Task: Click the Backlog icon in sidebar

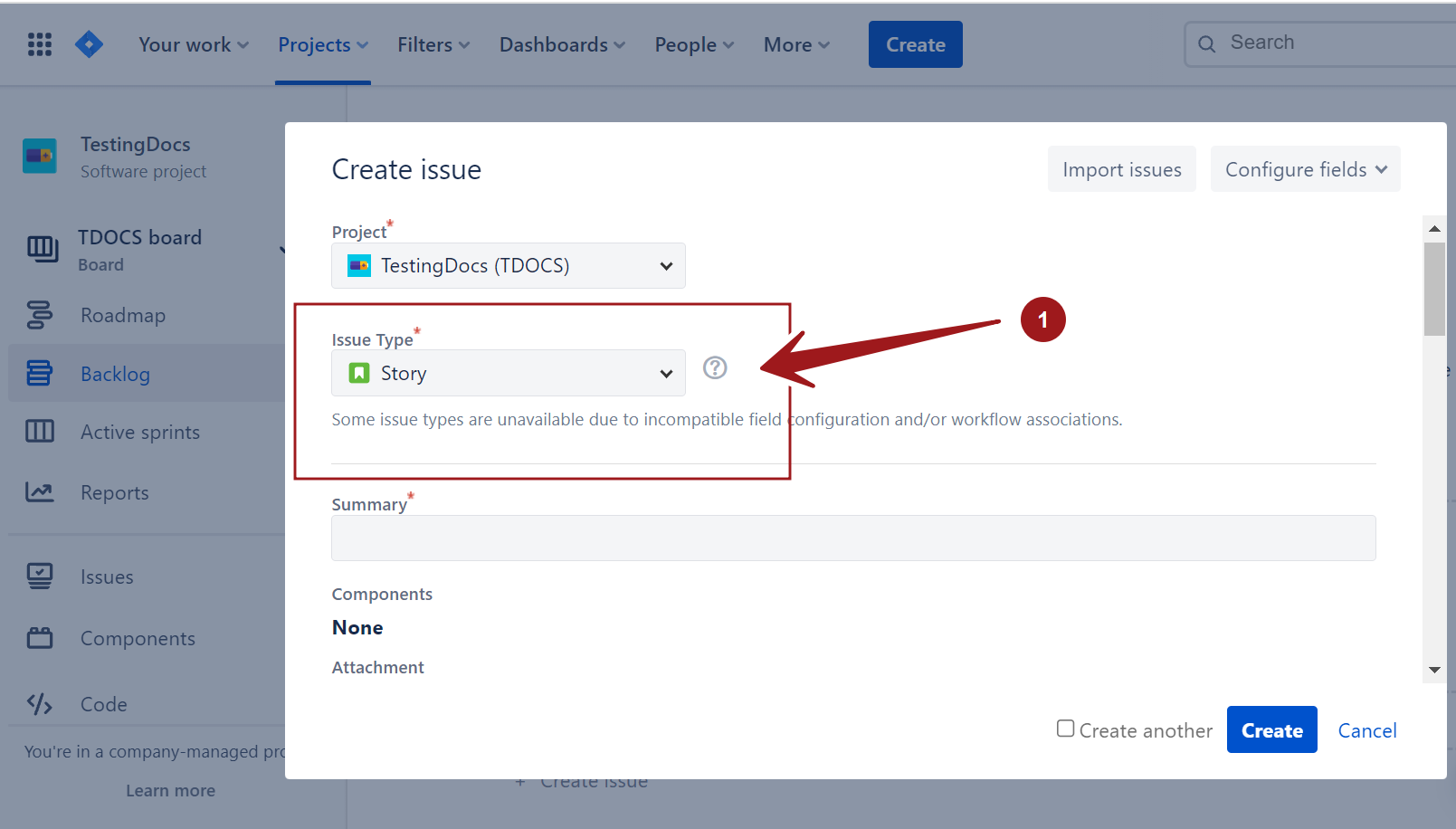Action: [x=40, y=373]
